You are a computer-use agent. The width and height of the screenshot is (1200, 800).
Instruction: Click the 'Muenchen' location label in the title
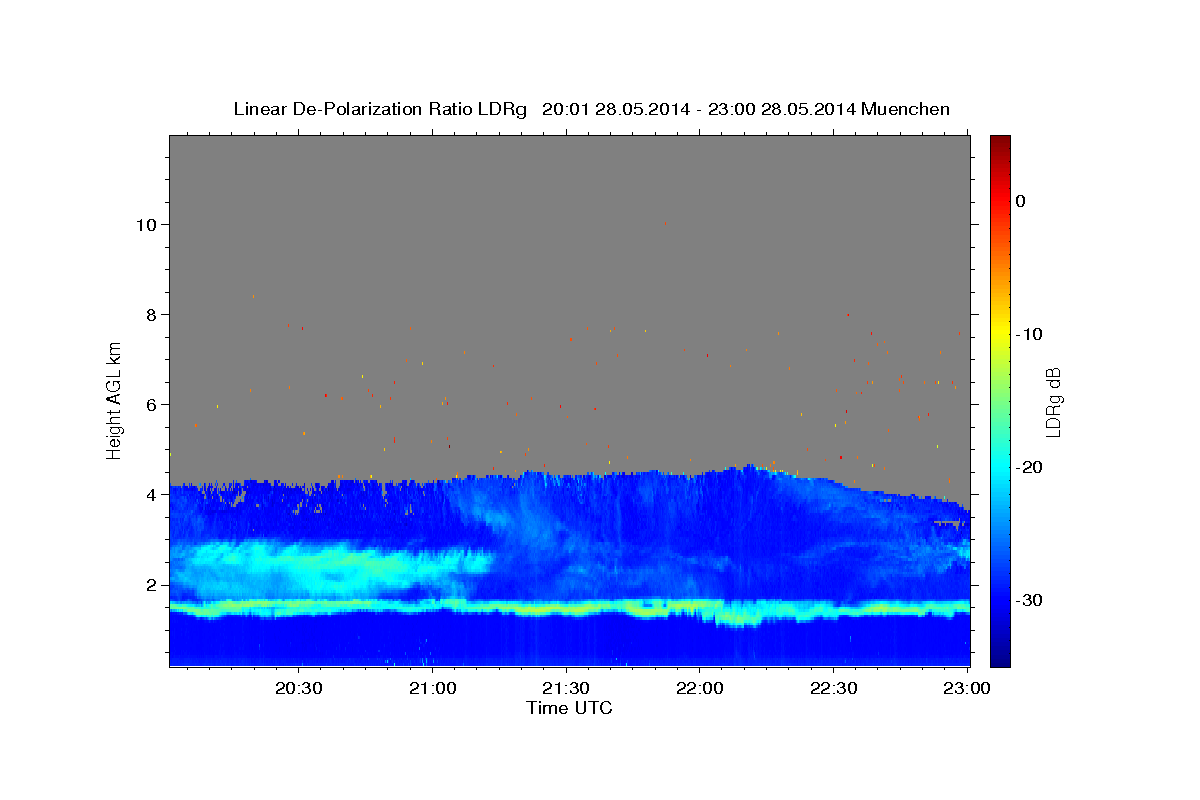(908, 109)
